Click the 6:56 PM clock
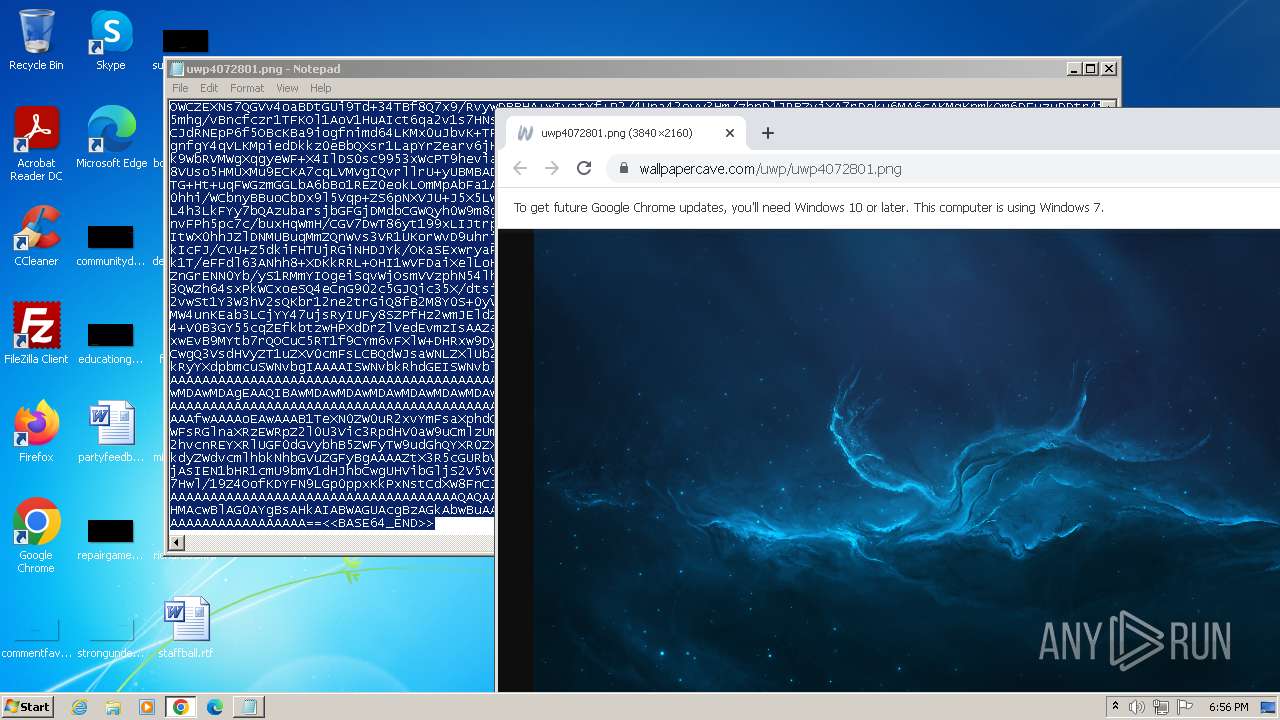 [x=1228, y=707]
